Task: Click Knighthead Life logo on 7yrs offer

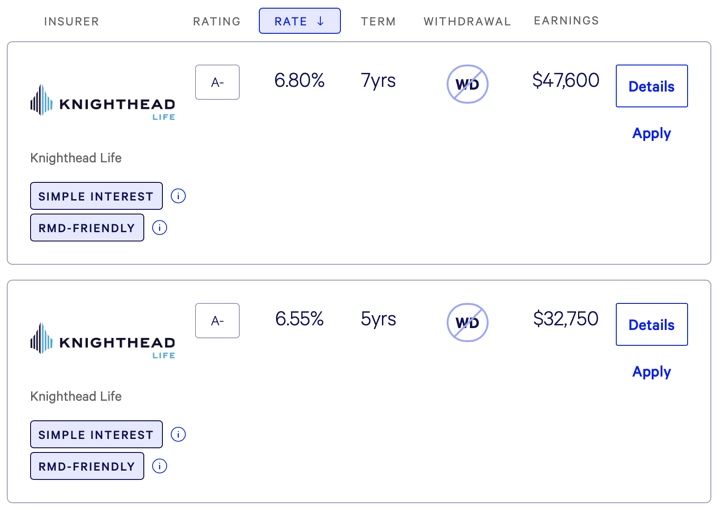Action: [x=103, y=102]
